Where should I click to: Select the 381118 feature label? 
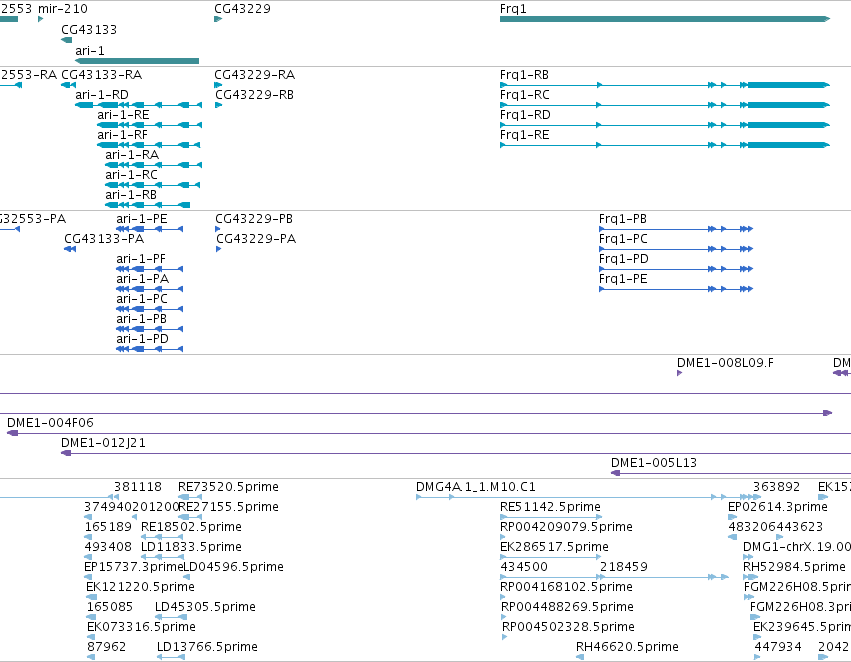[138, 487]
